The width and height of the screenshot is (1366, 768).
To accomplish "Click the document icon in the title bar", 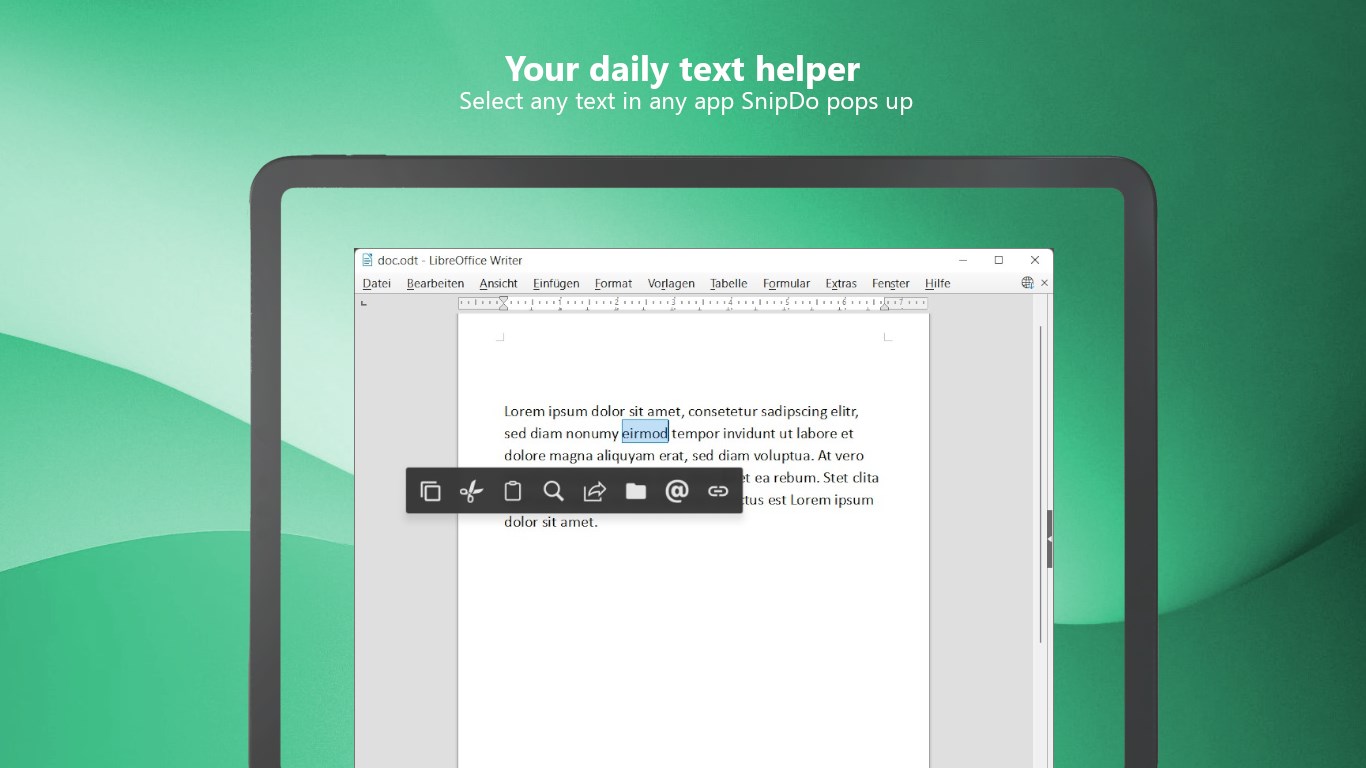I will pos(368,260).
